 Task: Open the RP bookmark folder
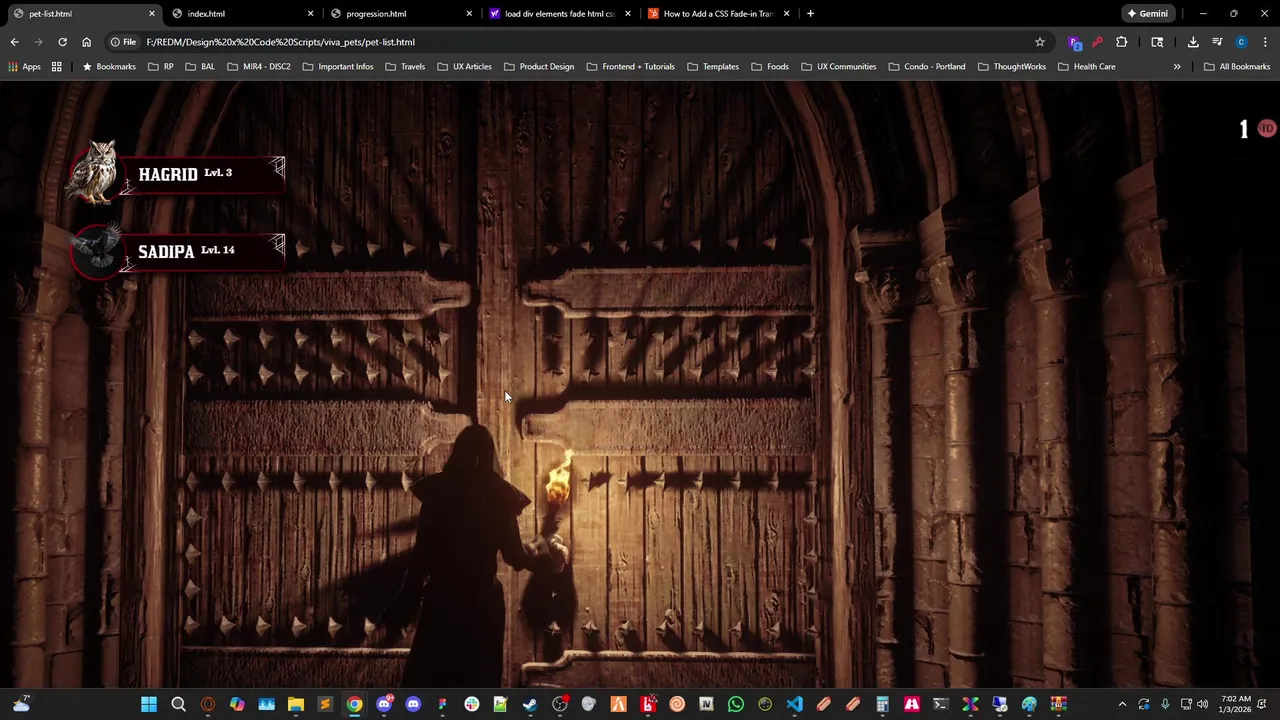click(160, 67)
